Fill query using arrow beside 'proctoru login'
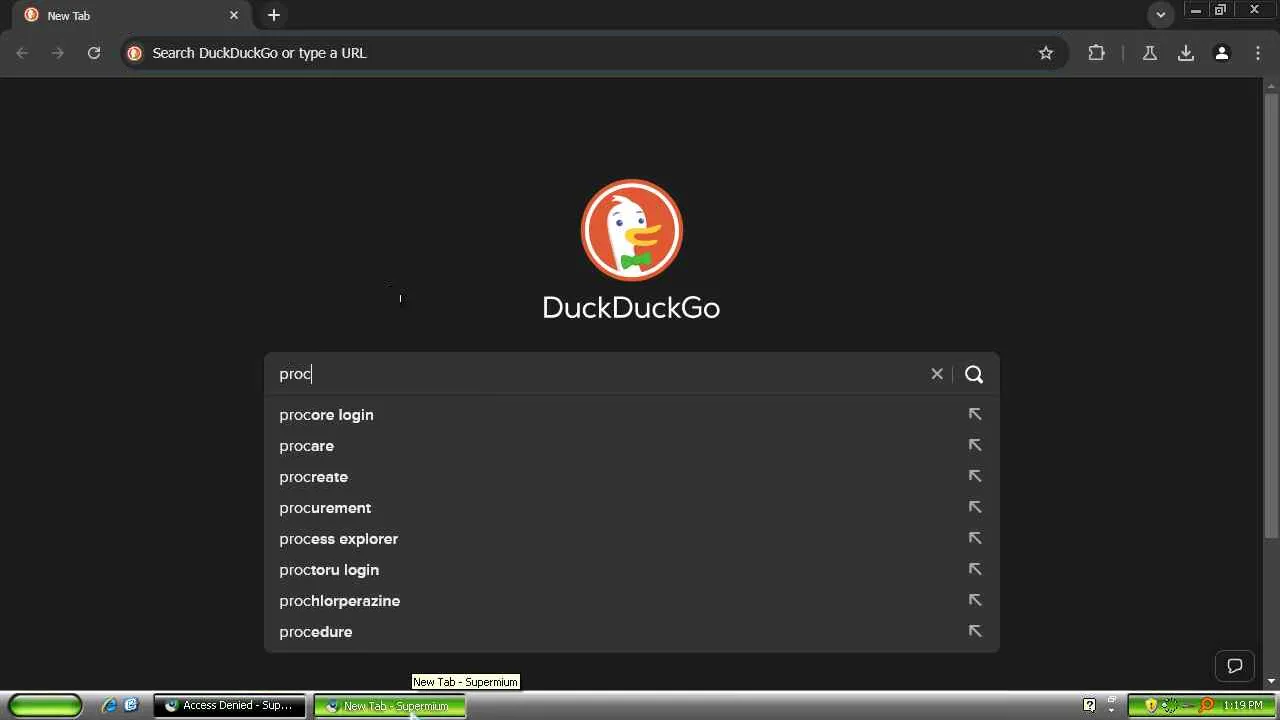The width and height of the screenshot is (1280, 720). coord(975,569)
